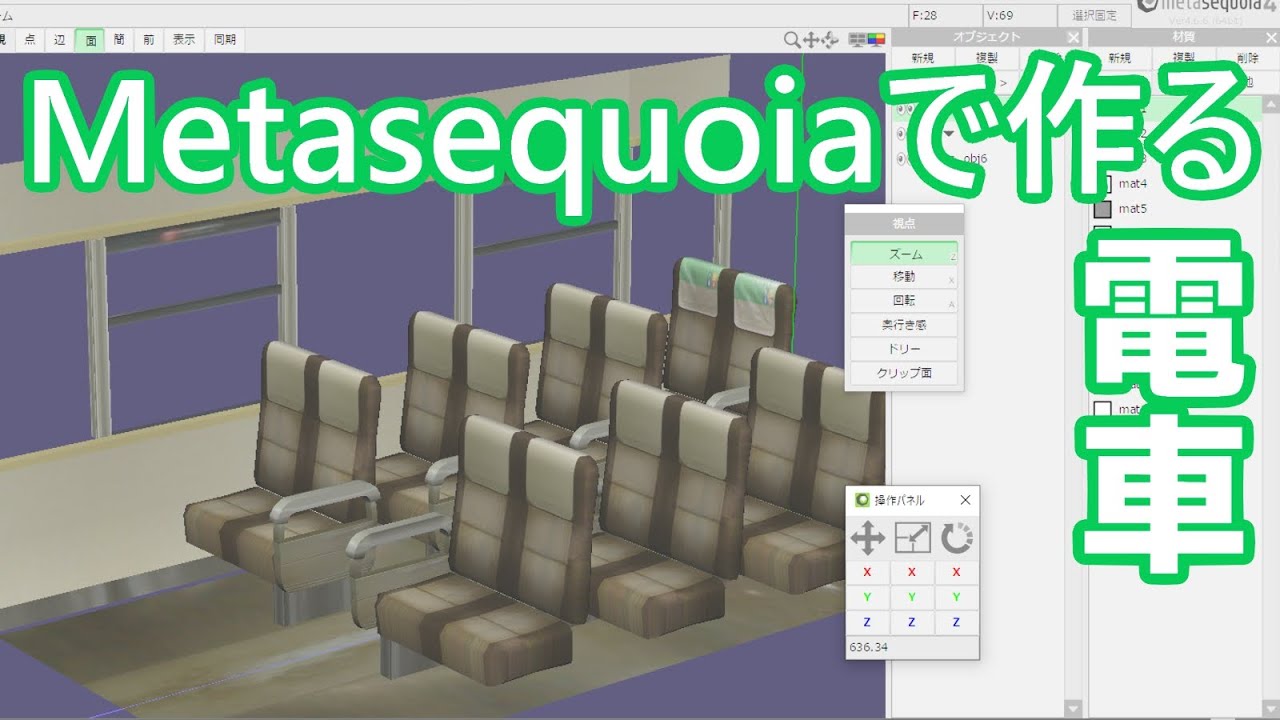This screenshot has width=1280, height=720.
Task: Click the blue Z under the move handle
Action: pos(867,622)
